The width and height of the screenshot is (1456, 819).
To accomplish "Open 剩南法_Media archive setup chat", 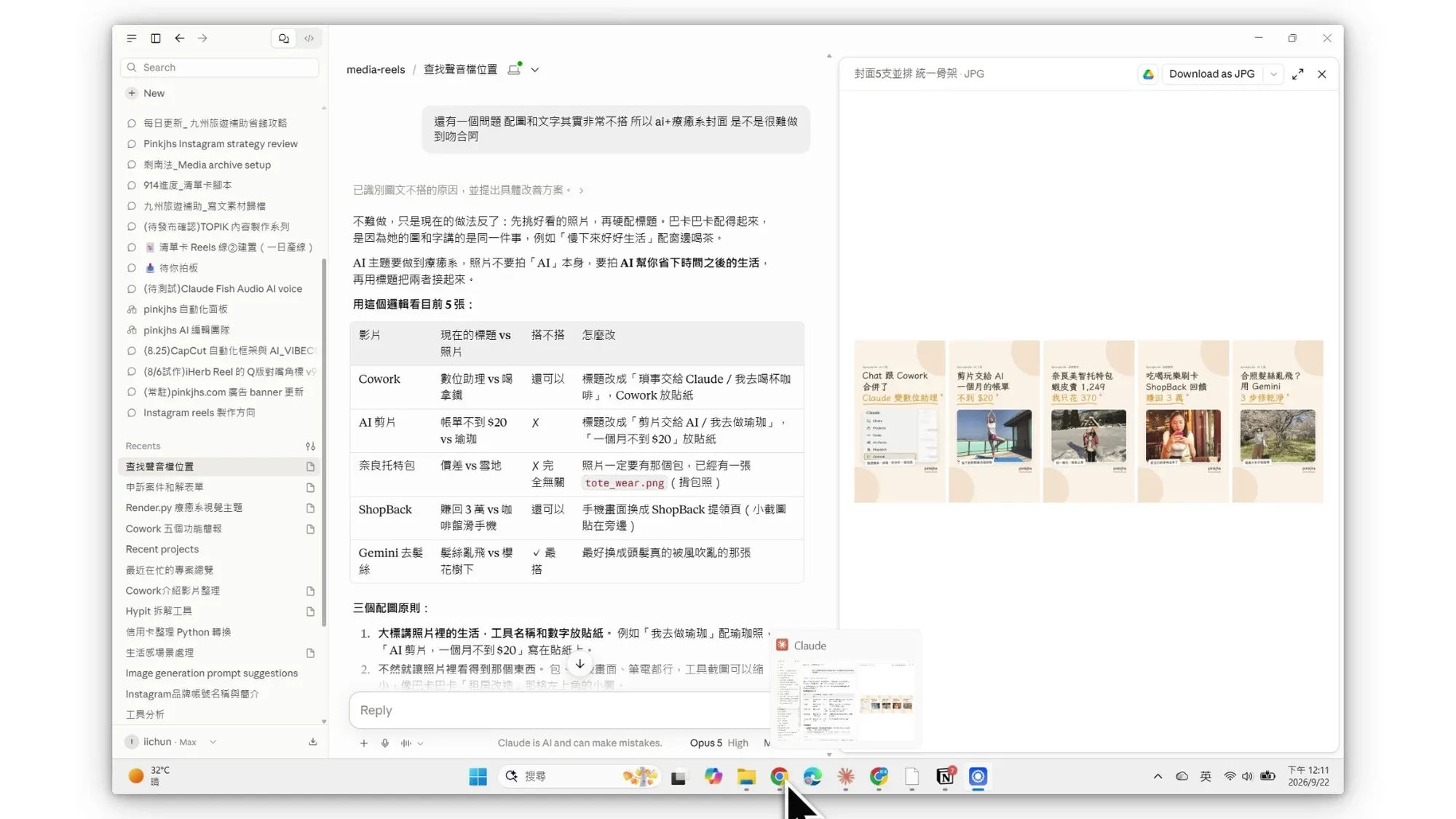I will [x=207, y=165].
